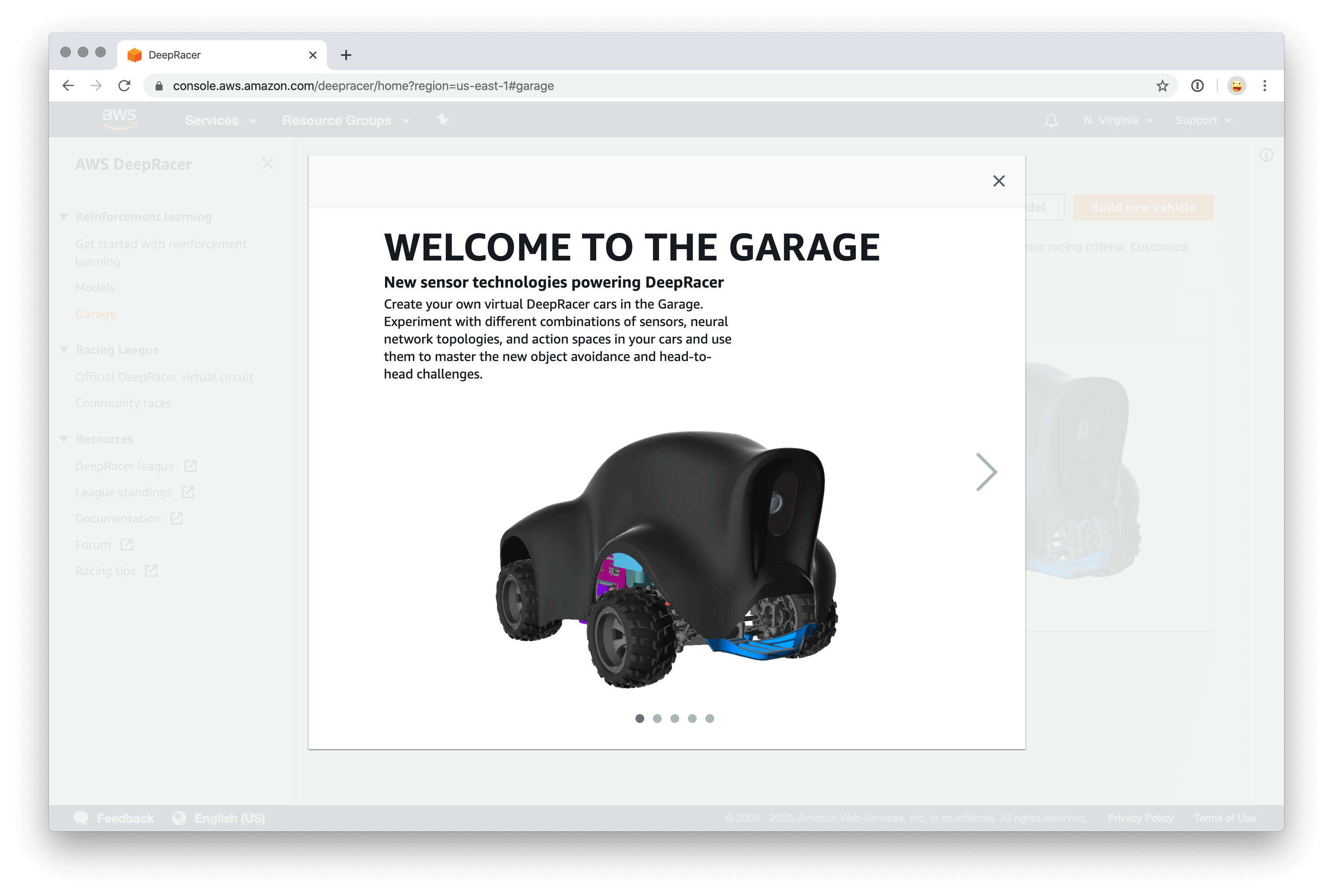Bookmark the page using the star icon
This screenshot has width=1333, height=896.
point(1162,86)
